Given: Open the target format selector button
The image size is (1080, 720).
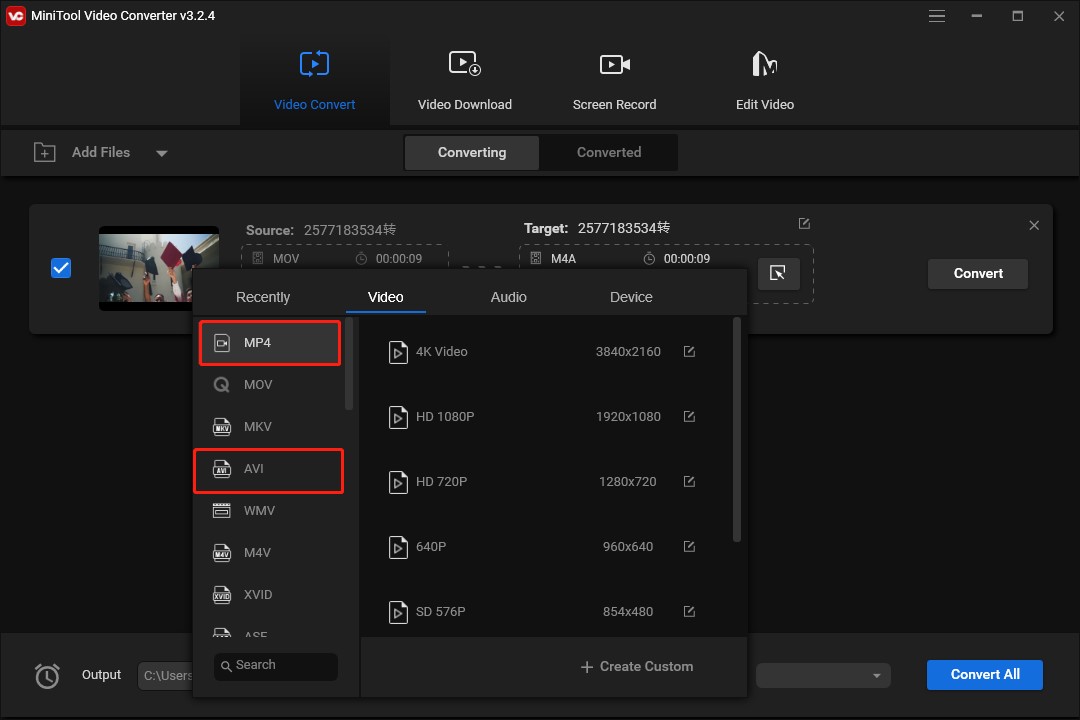Looking at the screenshot, I should point(778,274).
